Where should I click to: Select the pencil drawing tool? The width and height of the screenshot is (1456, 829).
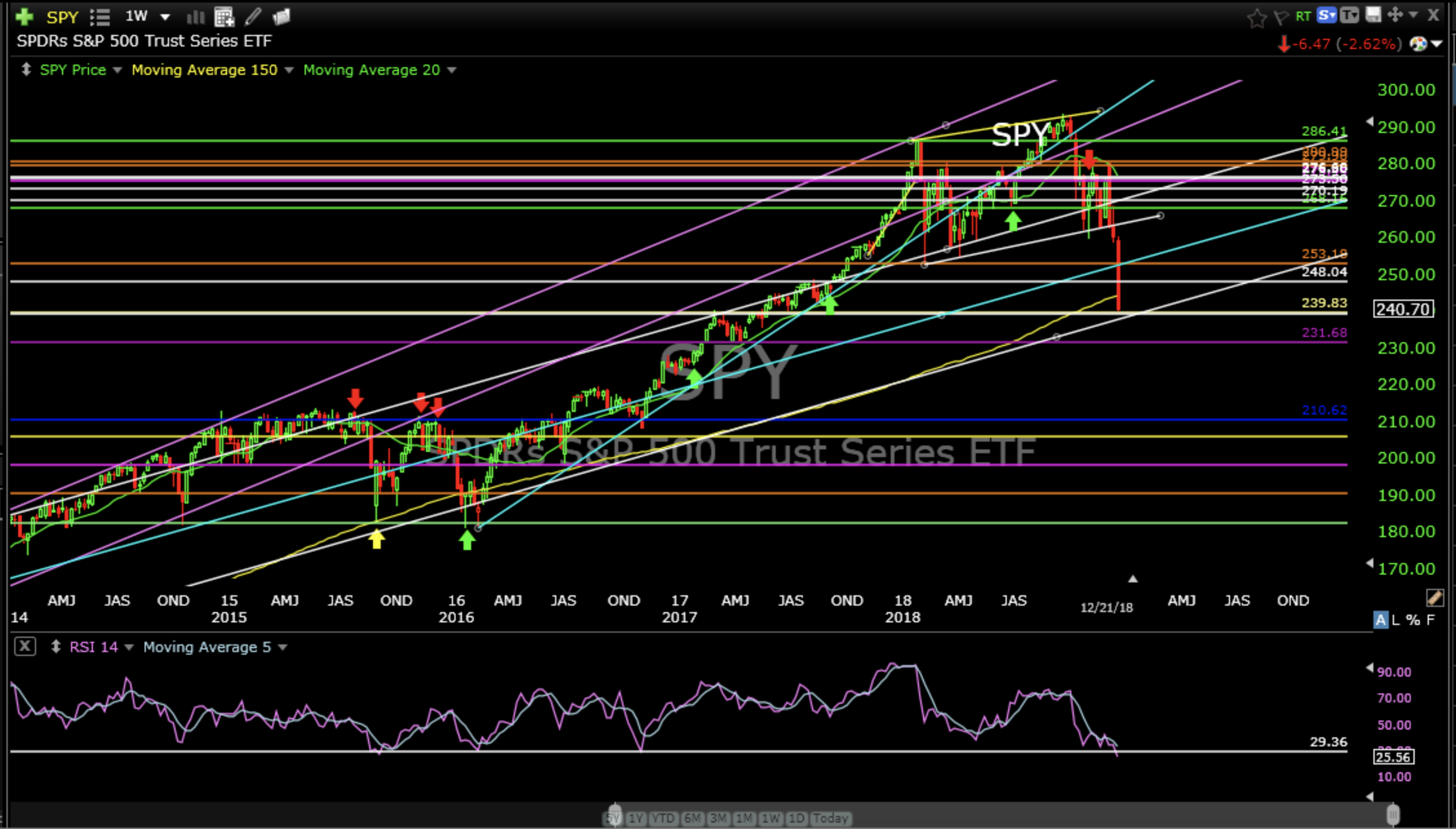[x=253, y=17]
